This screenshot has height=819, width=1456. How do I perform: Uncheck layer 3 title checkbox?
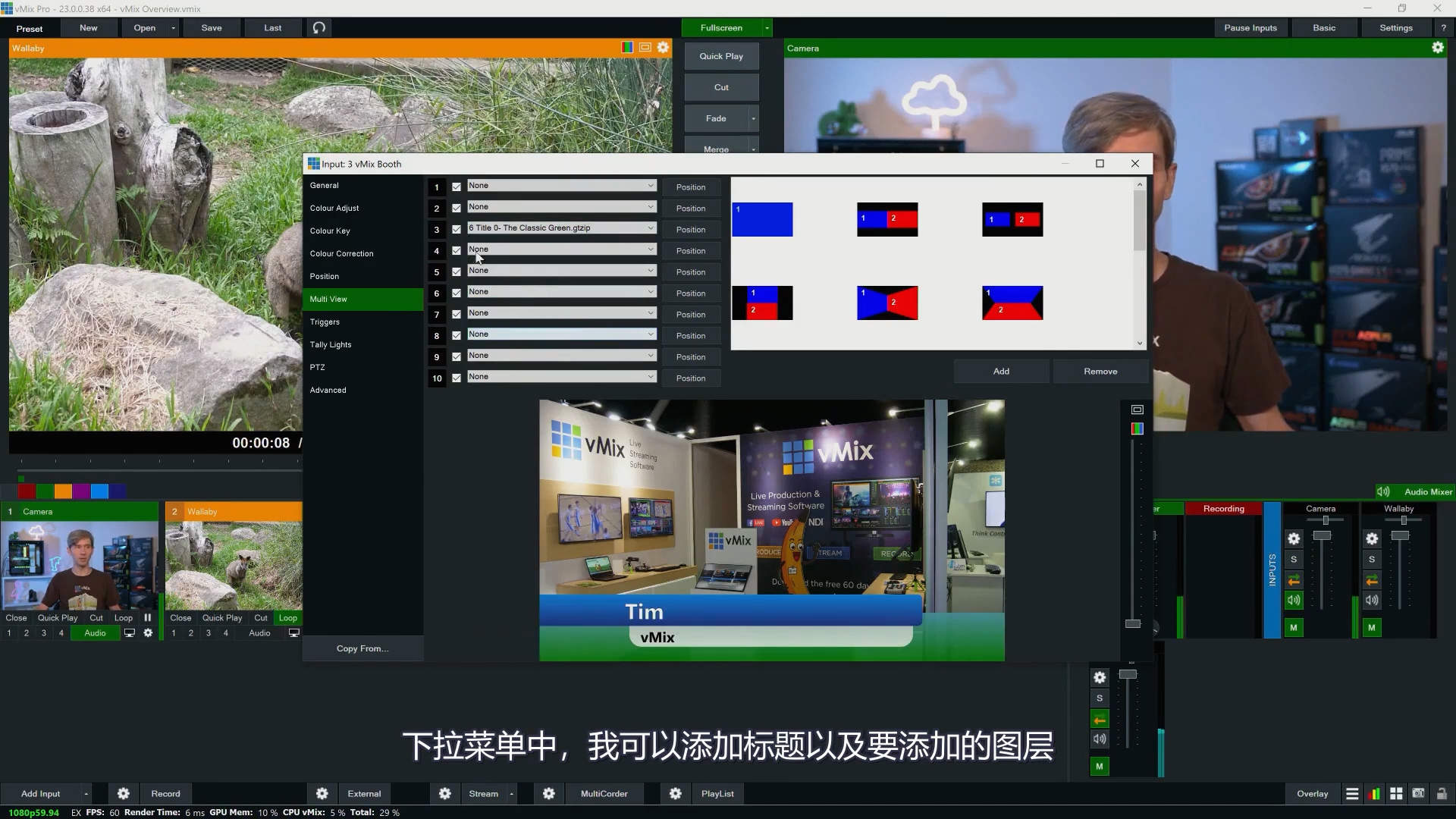457,229
